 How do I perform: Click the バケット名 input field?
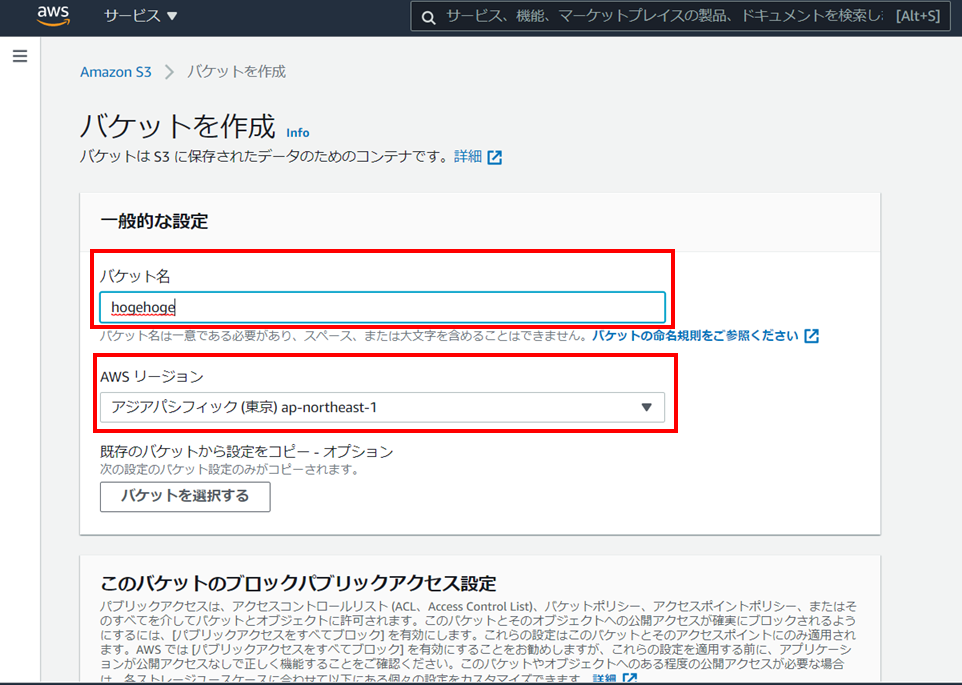click(x=382, y=307)
